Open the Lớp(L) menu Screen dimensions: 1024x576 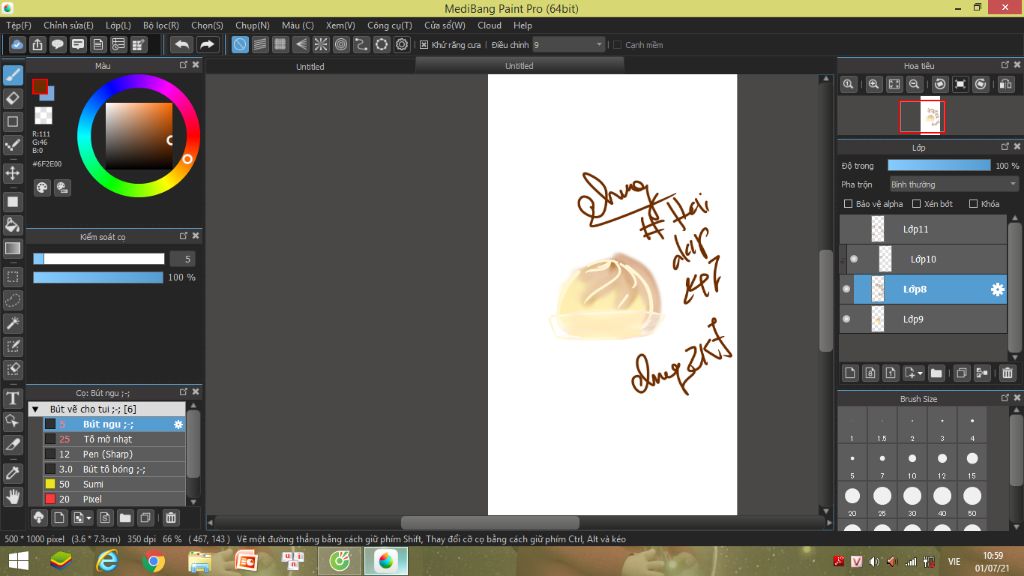click(118, 25)
